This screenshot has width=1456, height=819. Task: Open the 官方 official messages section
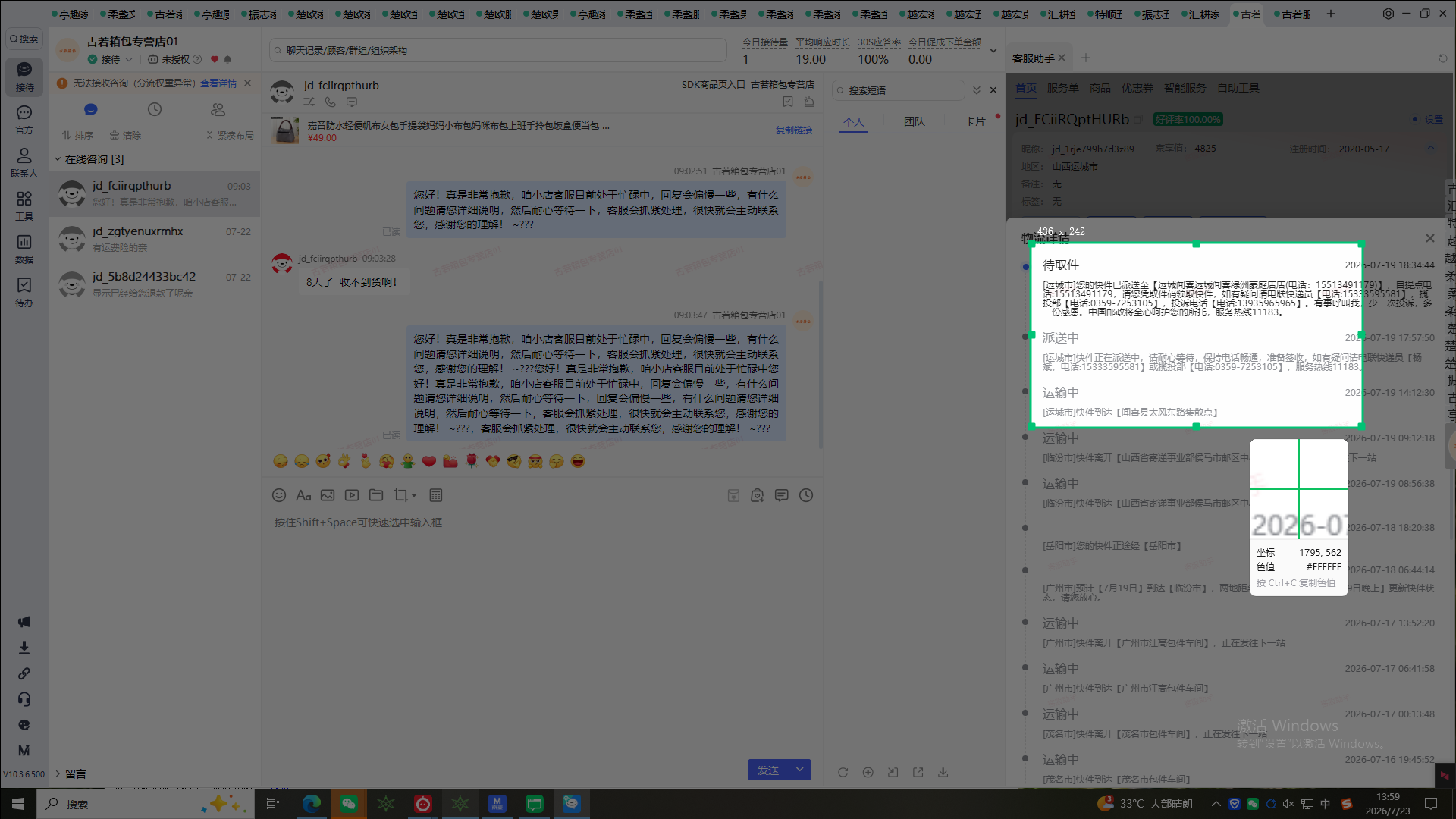click(24, 120)
